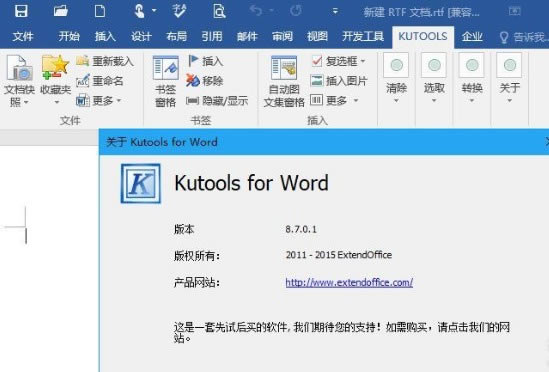
Task: Open 更多 menu in 文件 group
Action: [99, 101]
